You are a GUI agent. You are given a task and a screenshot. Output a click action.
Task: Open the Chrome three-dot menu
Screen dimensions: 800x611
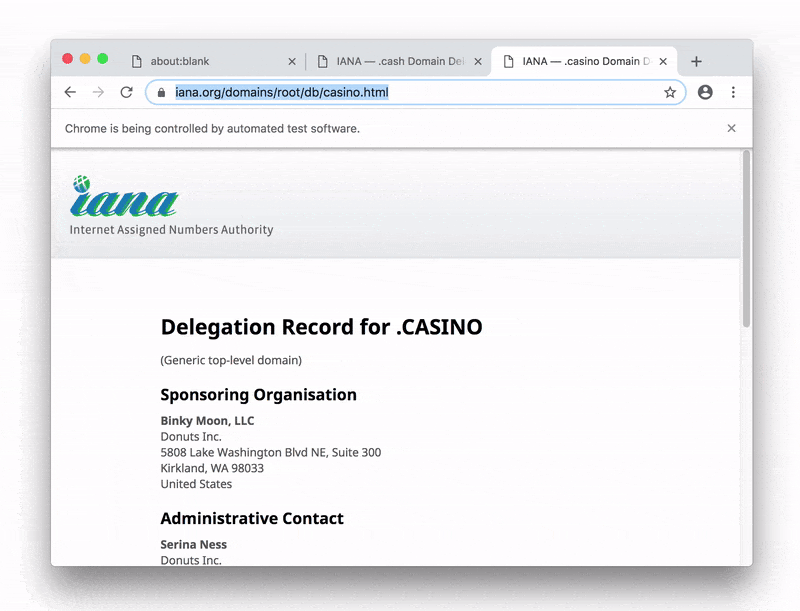[x=733, y=92]
